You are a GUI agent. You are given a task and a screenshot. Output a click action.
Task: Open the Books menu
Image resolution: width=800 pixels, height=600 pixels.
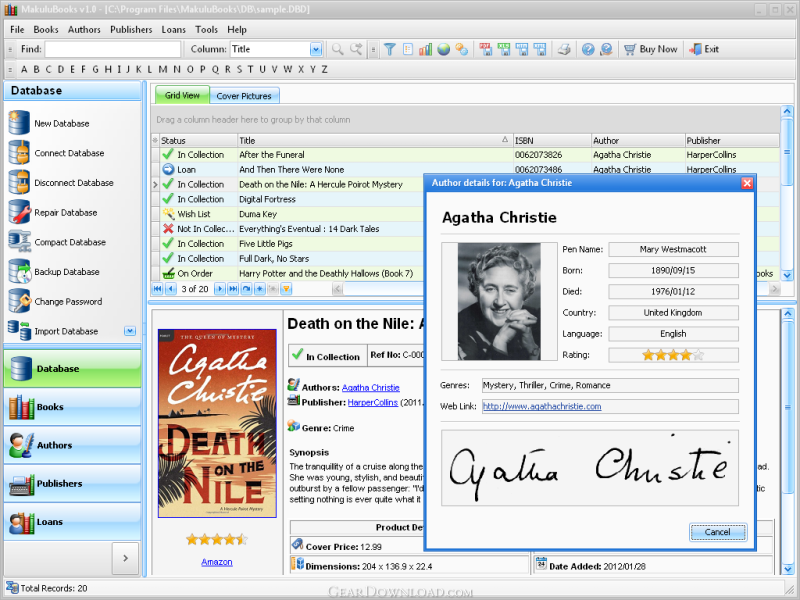(46, 30)
